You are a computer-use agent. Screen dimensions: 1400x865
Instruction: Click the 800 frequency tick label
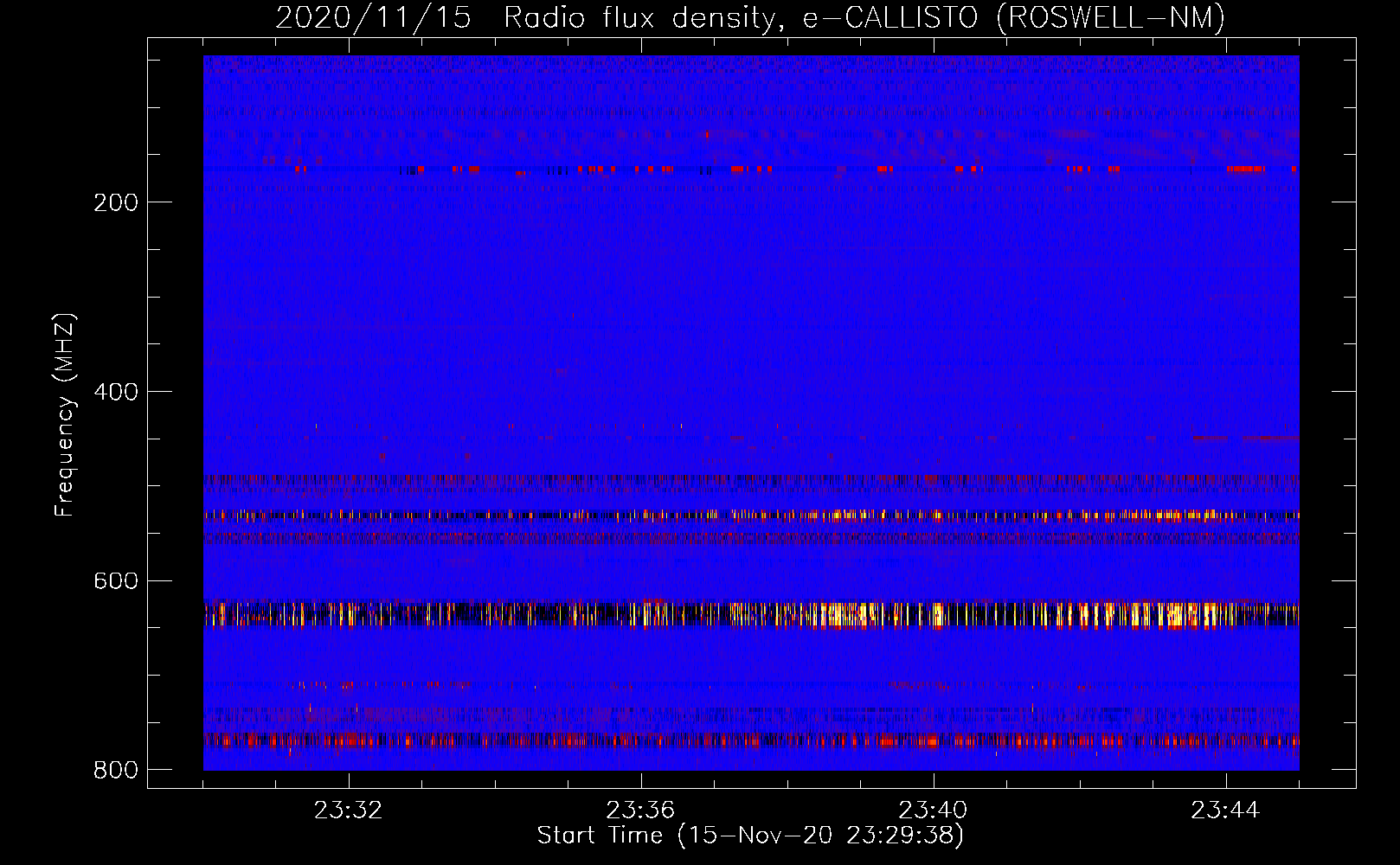116,770
